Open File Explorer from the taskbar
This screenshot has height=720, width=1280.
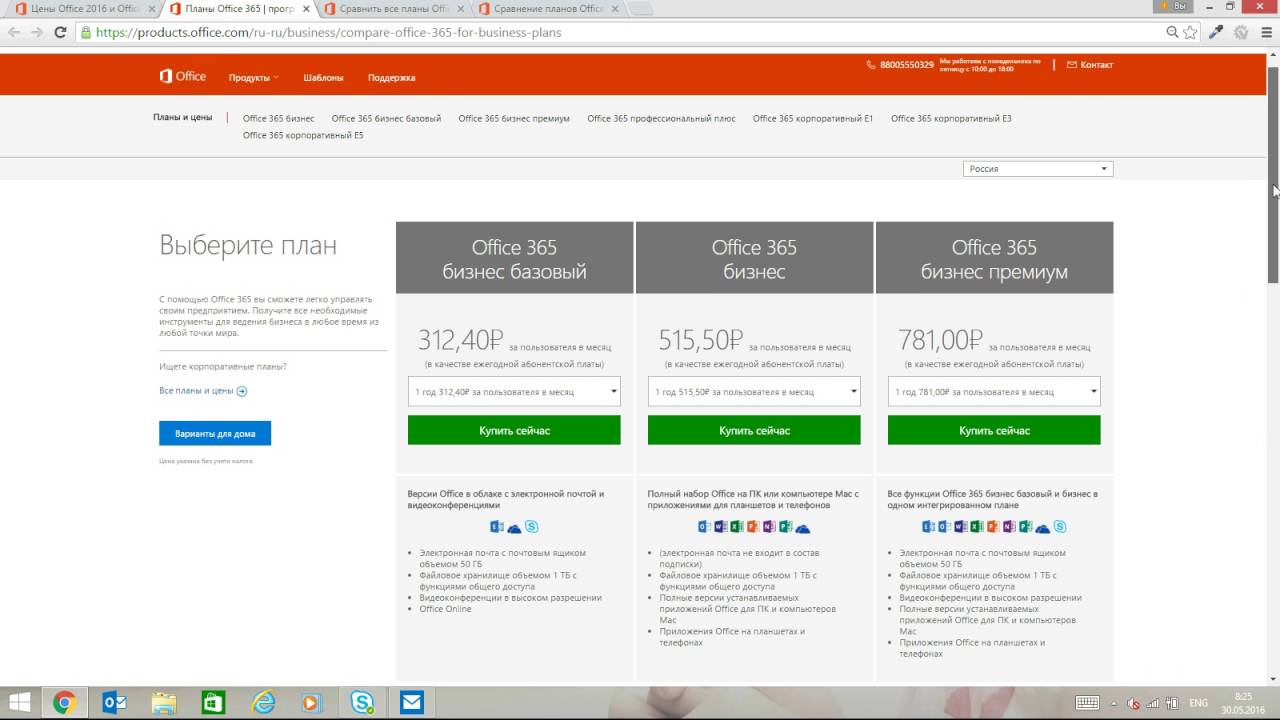tap(164, 703)
